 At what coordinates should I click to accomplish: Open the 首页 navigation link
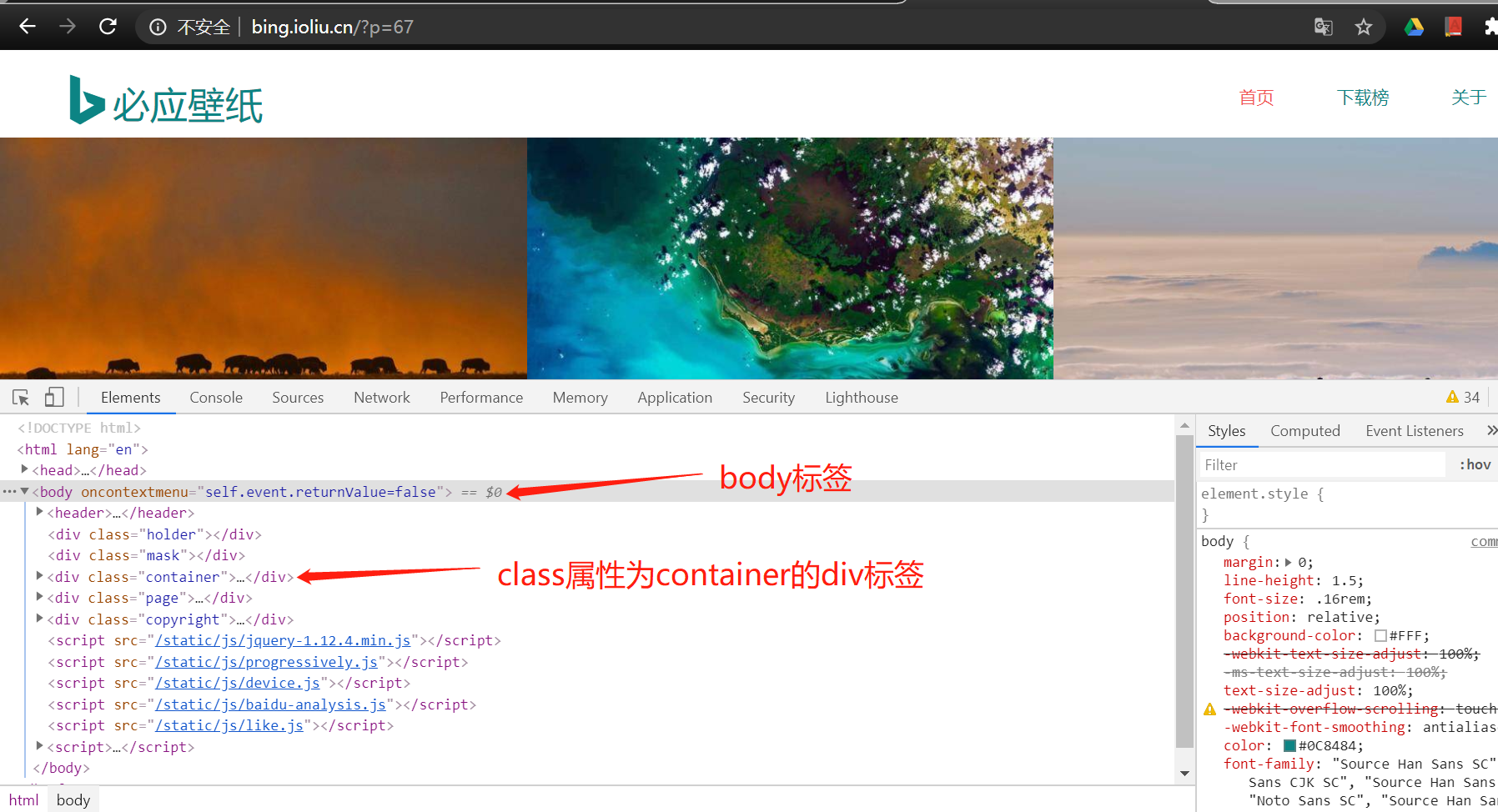[1256, 98]
